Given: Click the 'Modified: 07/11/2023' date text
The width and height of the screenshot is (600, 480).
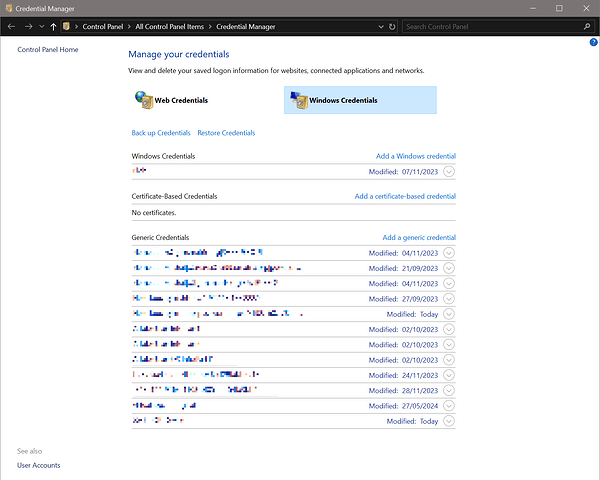Looking at the screenshot, I should [403, 172].
